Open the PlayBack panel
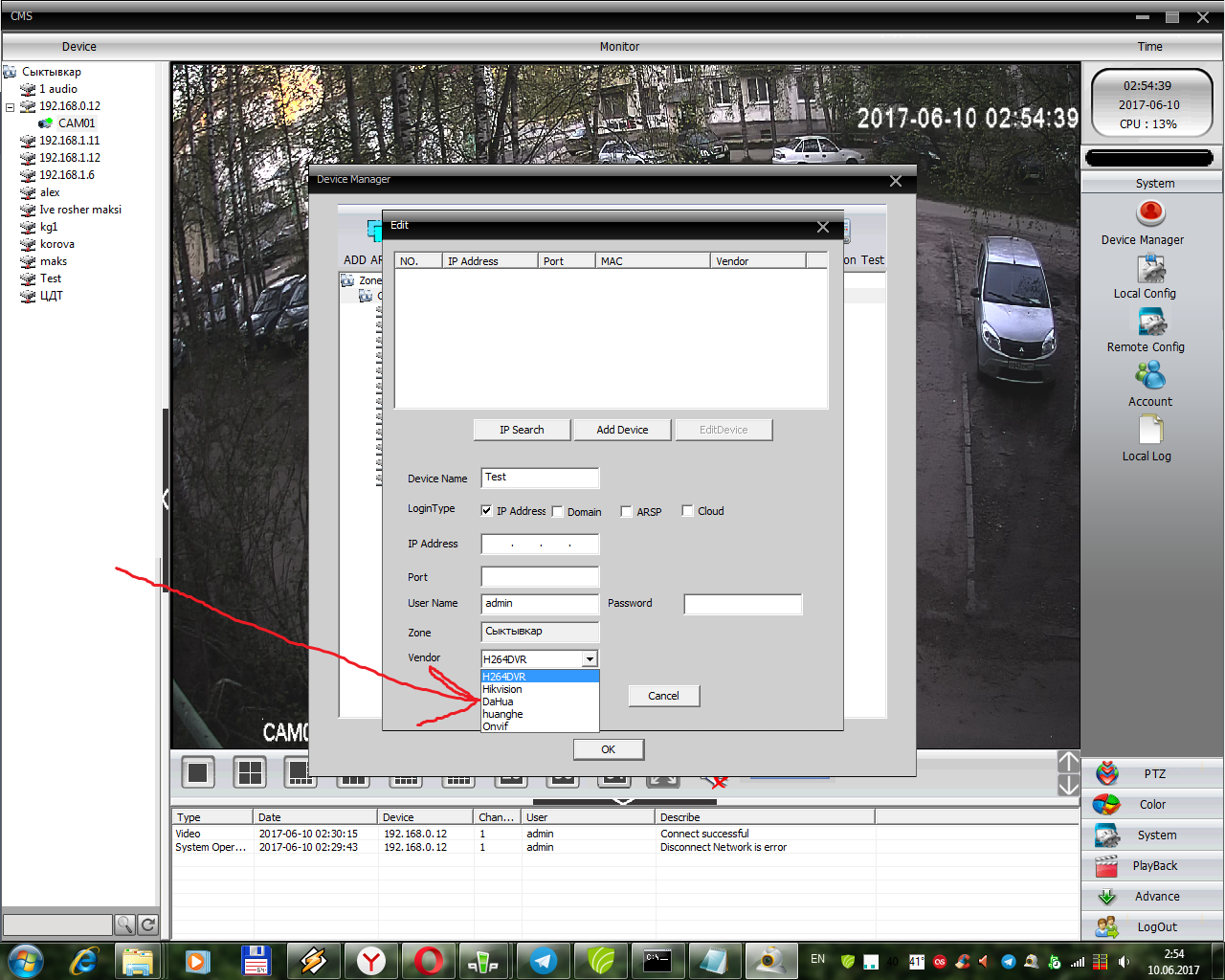 point(1153,865)
